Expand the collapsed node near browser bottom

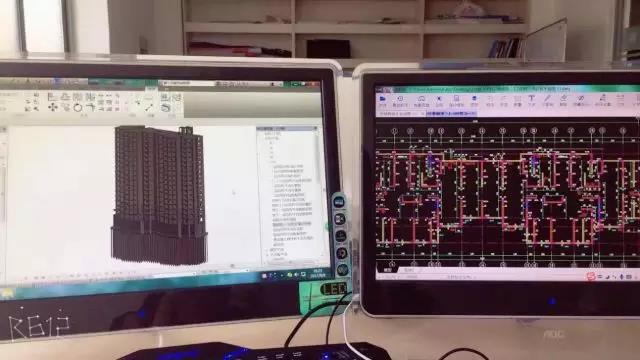pos(268,249)
